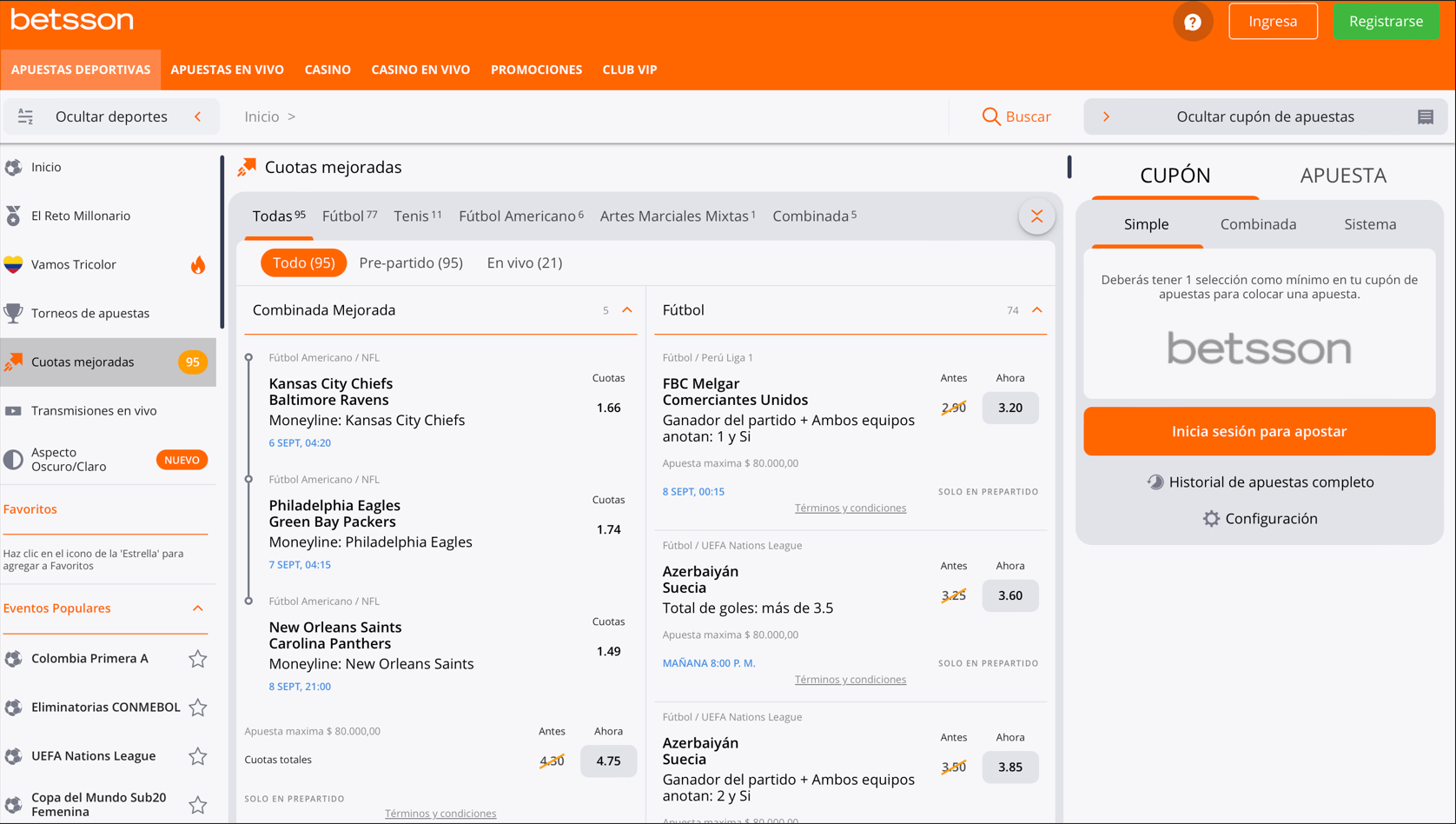Image resolution: width=1456 pixels, height=824 pixels.
Task: Close the Cuotas mejoradas panel with X
Action: (1036, 216)
